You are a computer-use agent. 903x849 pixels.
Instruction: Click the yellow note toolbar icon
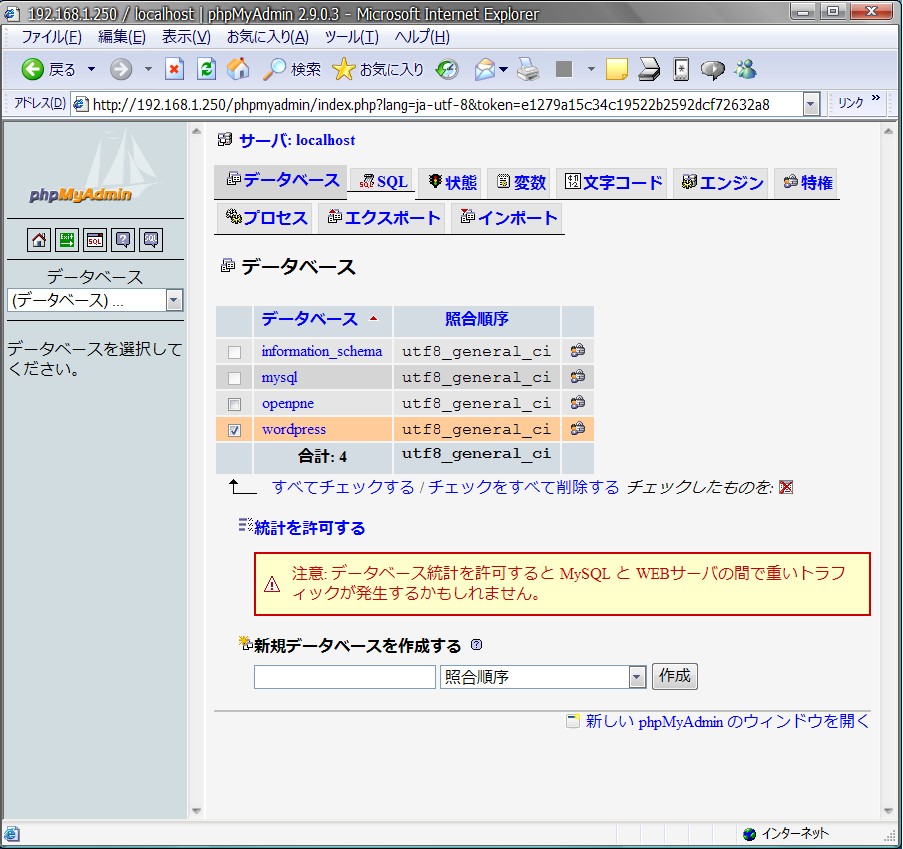[x=616, y=69]
